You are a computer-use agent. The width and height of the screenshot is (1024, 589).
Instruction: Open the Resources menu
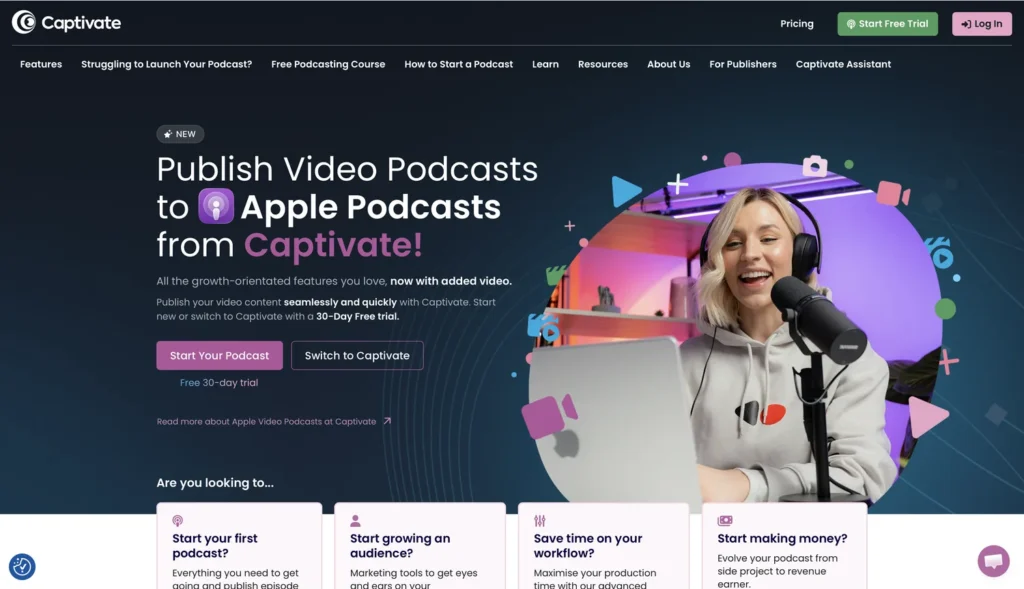point(603,64)
